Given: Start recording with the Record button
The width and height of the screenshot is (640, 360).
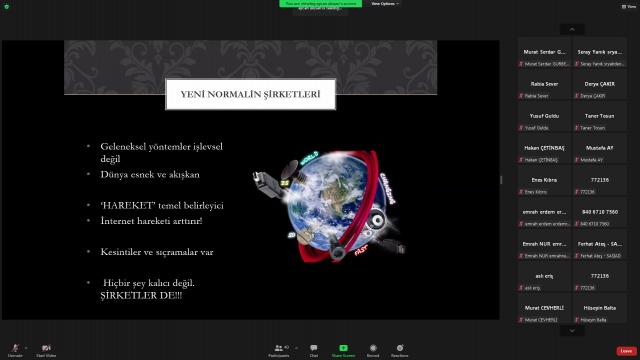Looking at the screenshot, I should point(373,350).
